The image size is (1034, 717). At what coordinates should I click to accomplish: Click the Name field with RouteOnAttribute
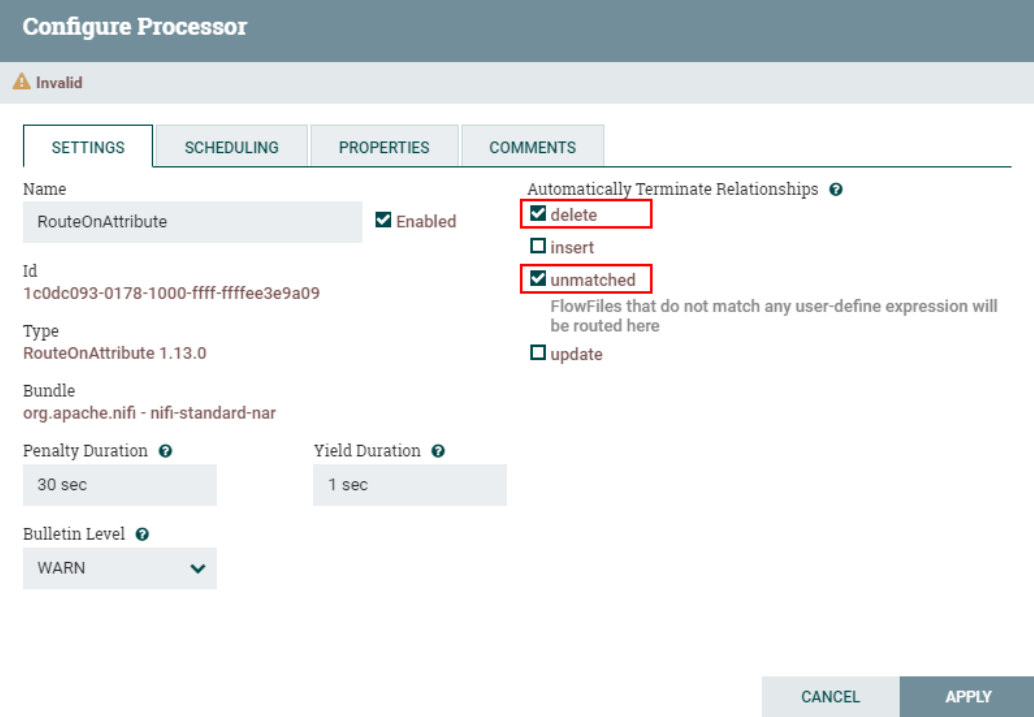[193, 222]
